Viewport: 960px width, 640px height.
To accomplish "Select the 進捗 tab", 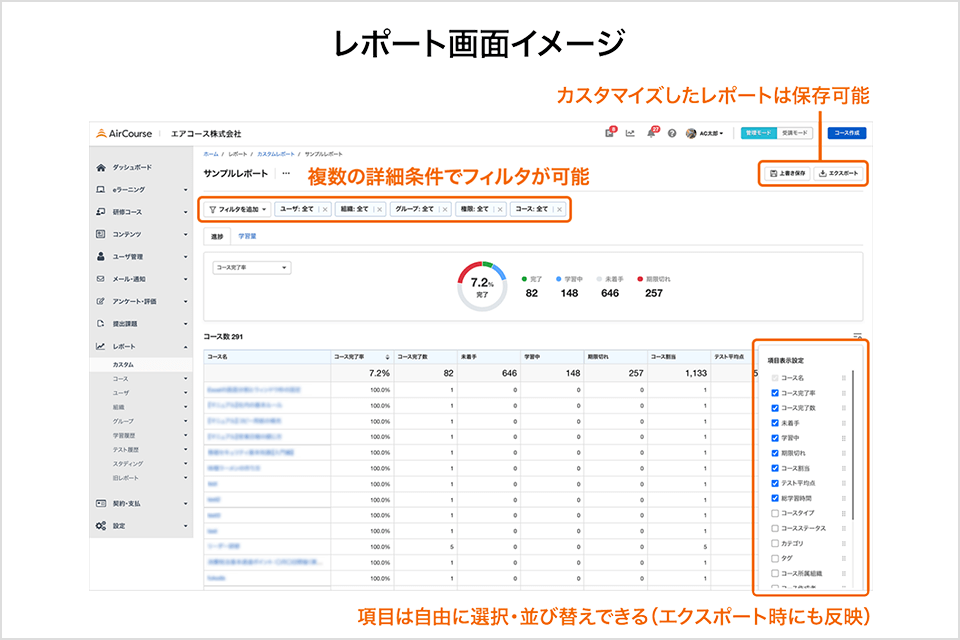I will (x=217, y=236).
